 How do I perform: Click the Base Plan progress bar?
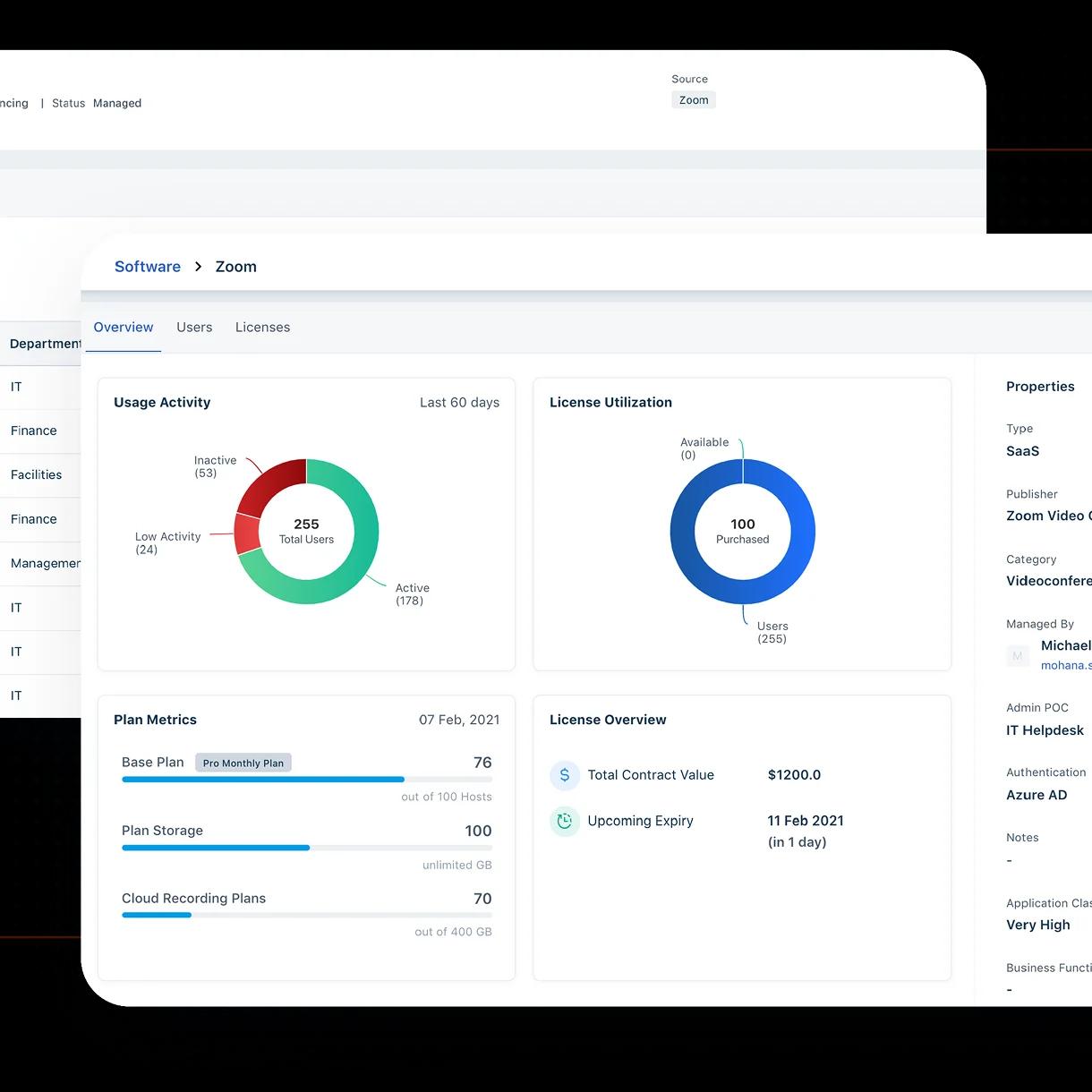coord(307,780)
